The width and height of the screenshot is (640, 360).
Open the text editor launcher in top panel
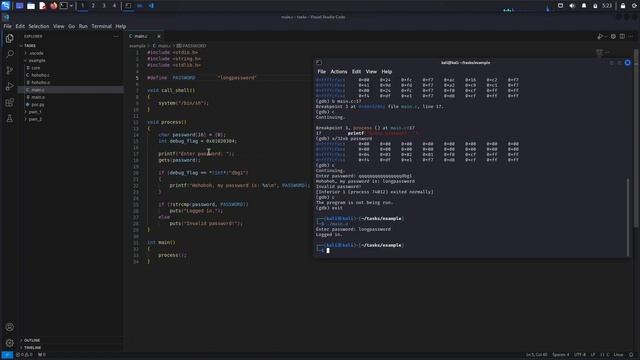coord(42,6)
